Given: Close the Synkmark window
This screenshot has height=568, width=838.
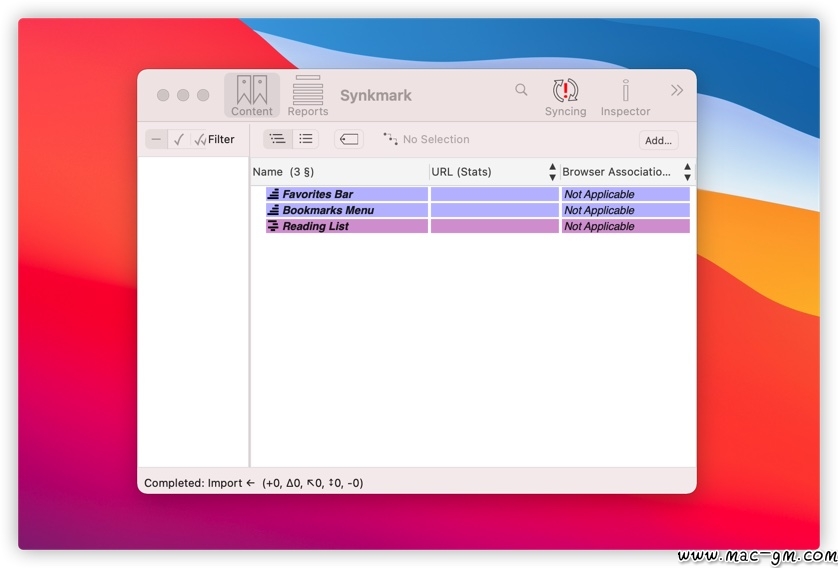Looking at the screenshot, I should coord(163,95).
